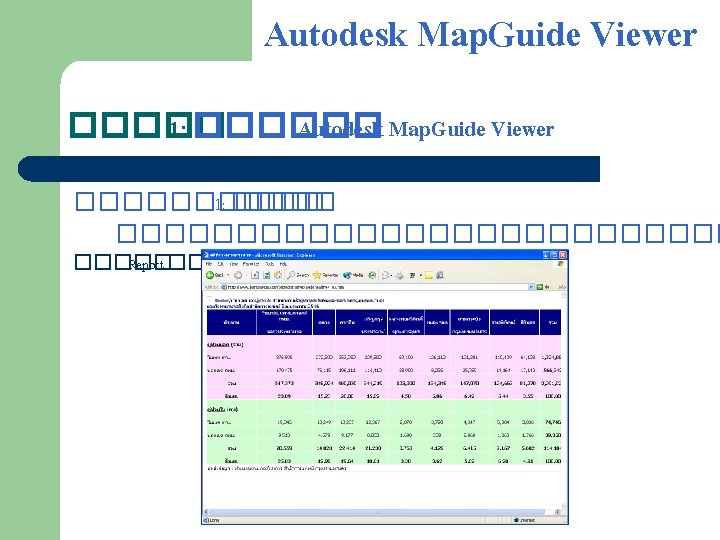720x540 pixels.
Task: Click the Print icon in IE toolbar
Action: coord(399,276)
